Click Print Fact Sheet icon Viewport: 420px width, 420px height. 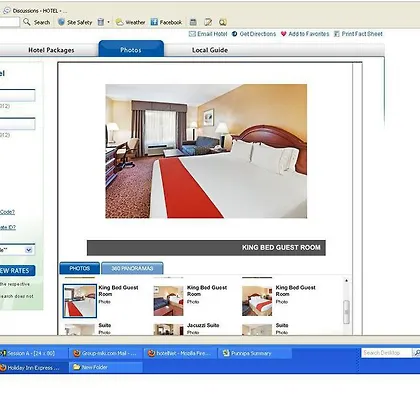tap(337, 34)
